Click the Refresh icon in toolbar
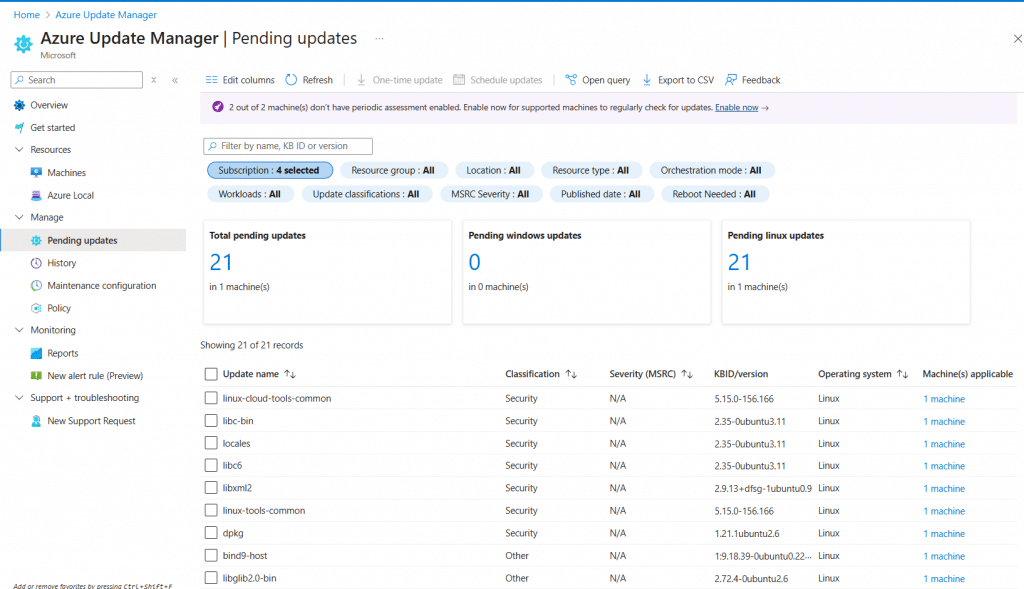The height and width of the screenshot is (589, 1024). (291, 80)
